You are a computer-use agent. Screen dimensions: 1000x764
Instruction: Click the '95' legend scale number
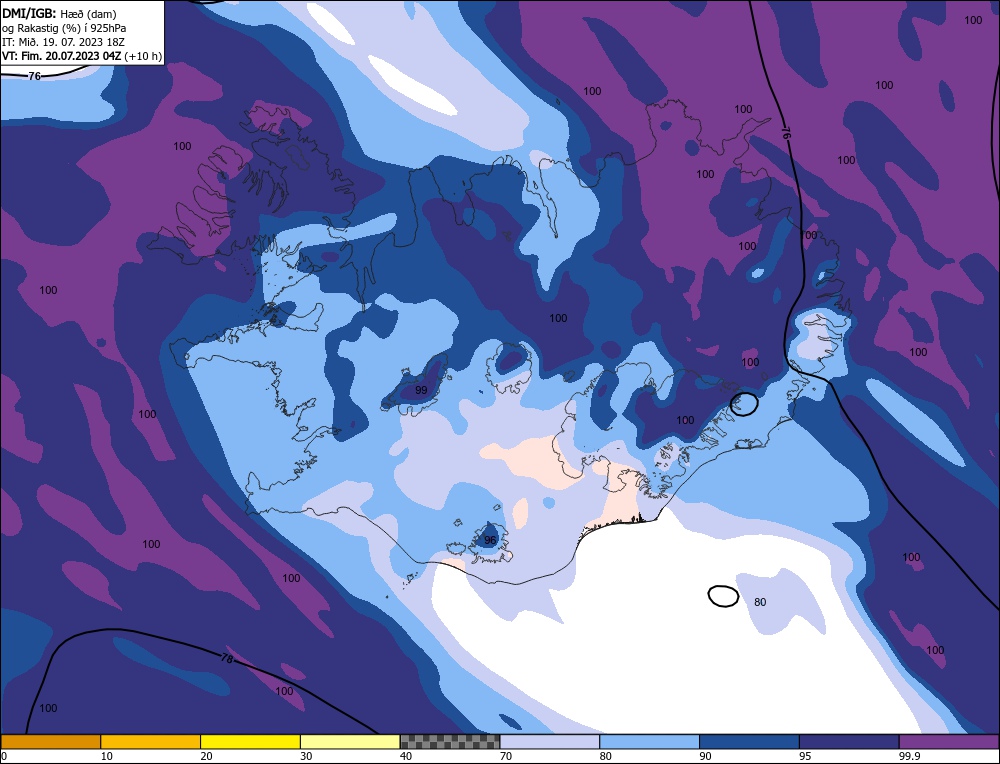805,756
